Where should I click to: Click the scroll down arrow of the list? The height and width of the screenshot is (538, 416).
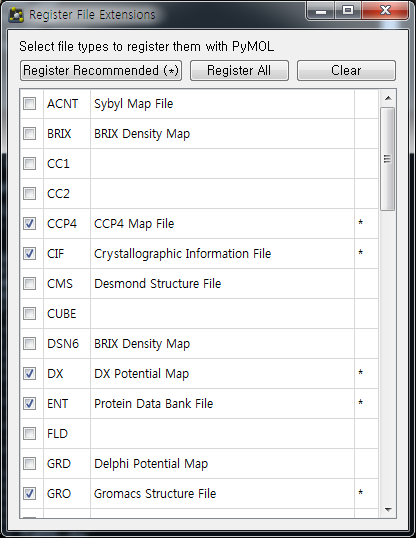388,510
